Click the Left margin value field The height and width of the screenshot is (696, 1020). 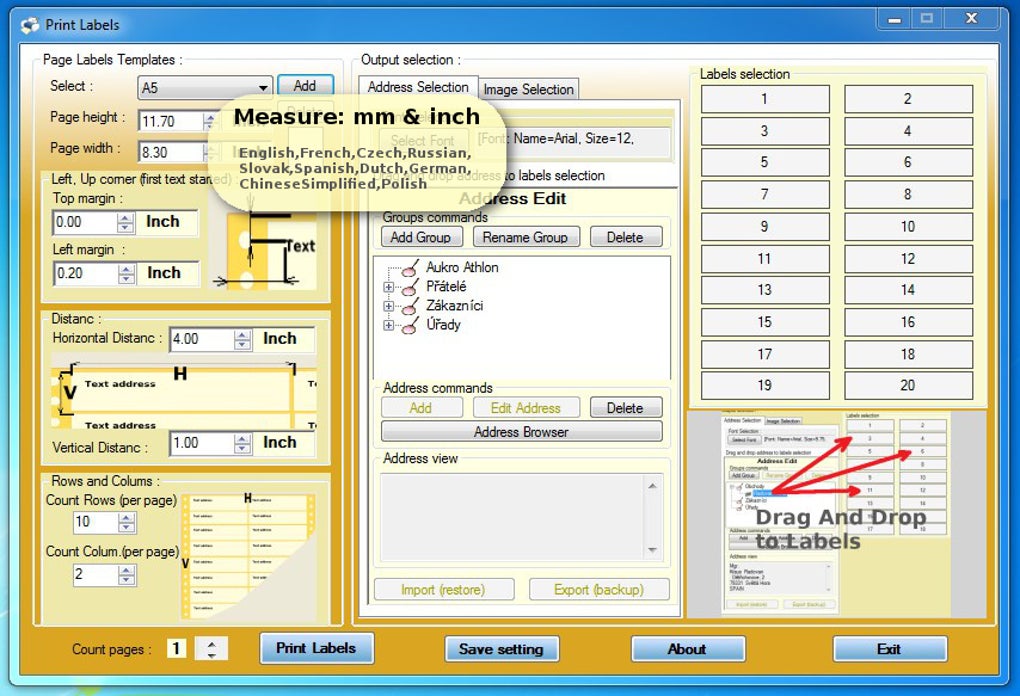pyautogui.click(x=87, y=274)
